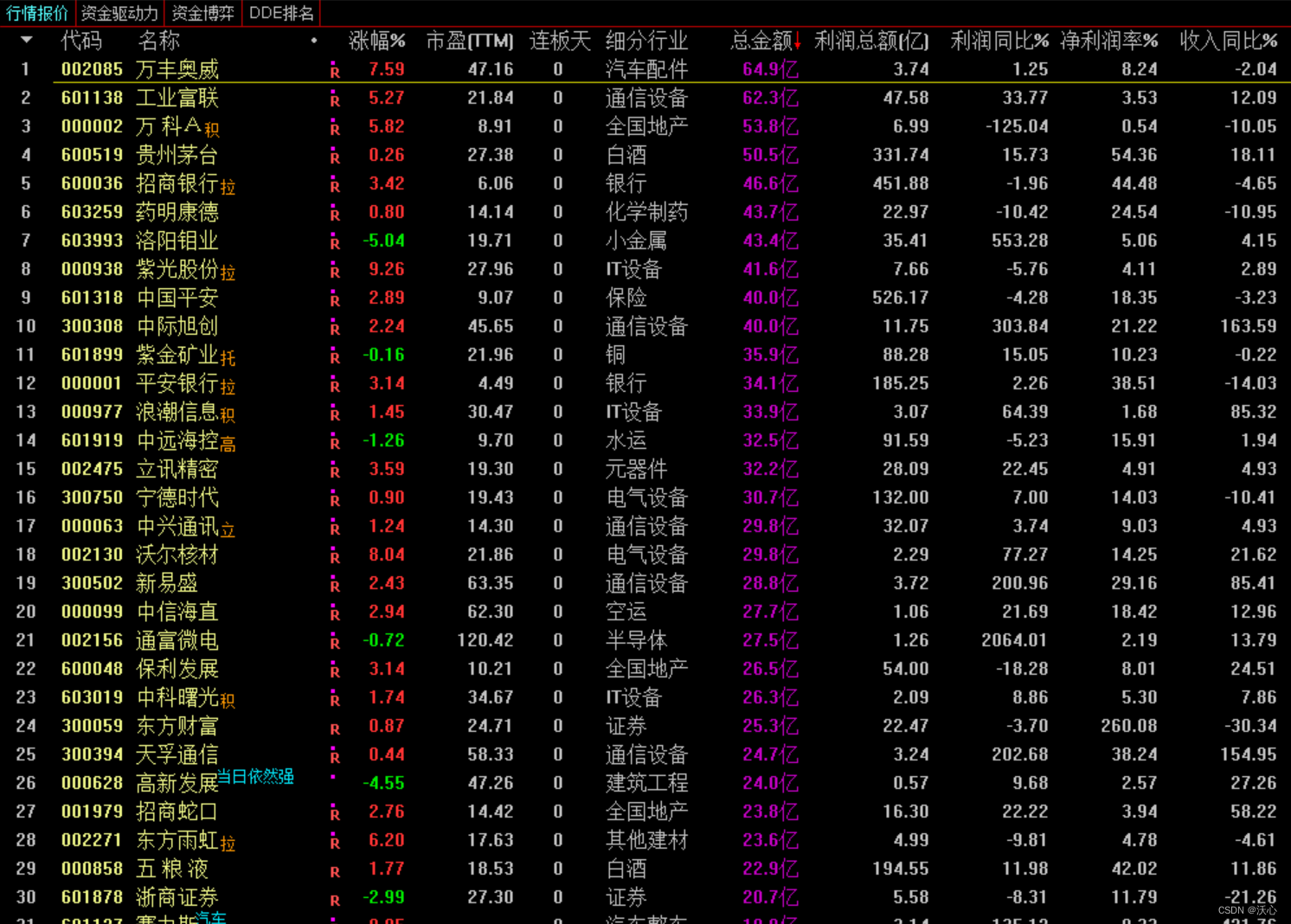Click the 当日依然强 label by 高新发展

[x=255, y=776]
